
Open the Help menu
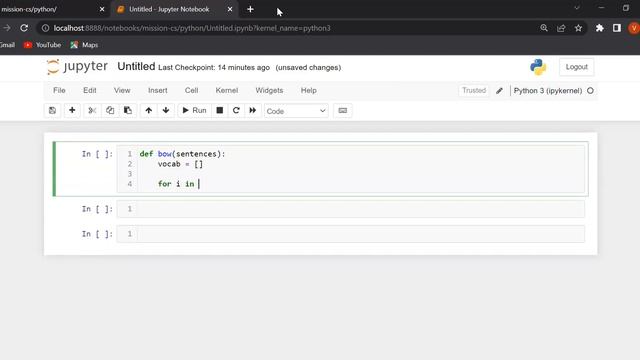pos(309,91)
